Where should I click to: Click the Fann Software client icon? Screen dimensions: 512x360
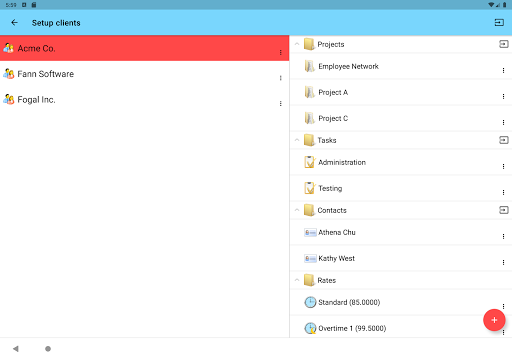pos(9,74)
